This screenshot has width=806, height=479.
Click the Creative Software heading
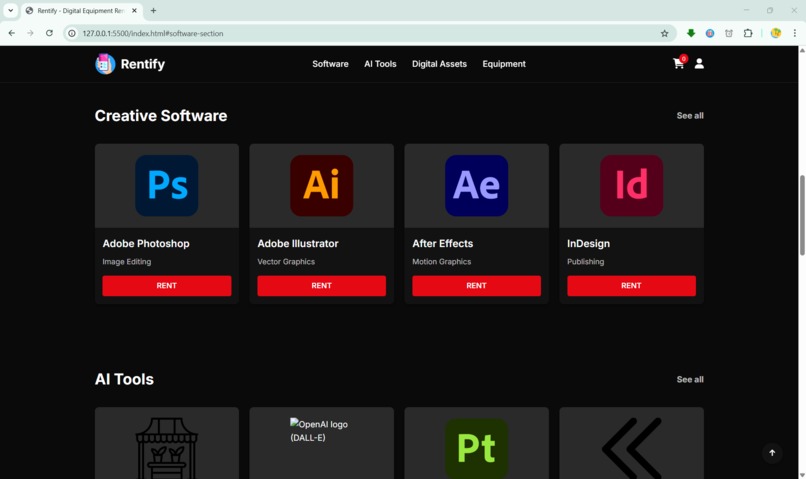161,116
